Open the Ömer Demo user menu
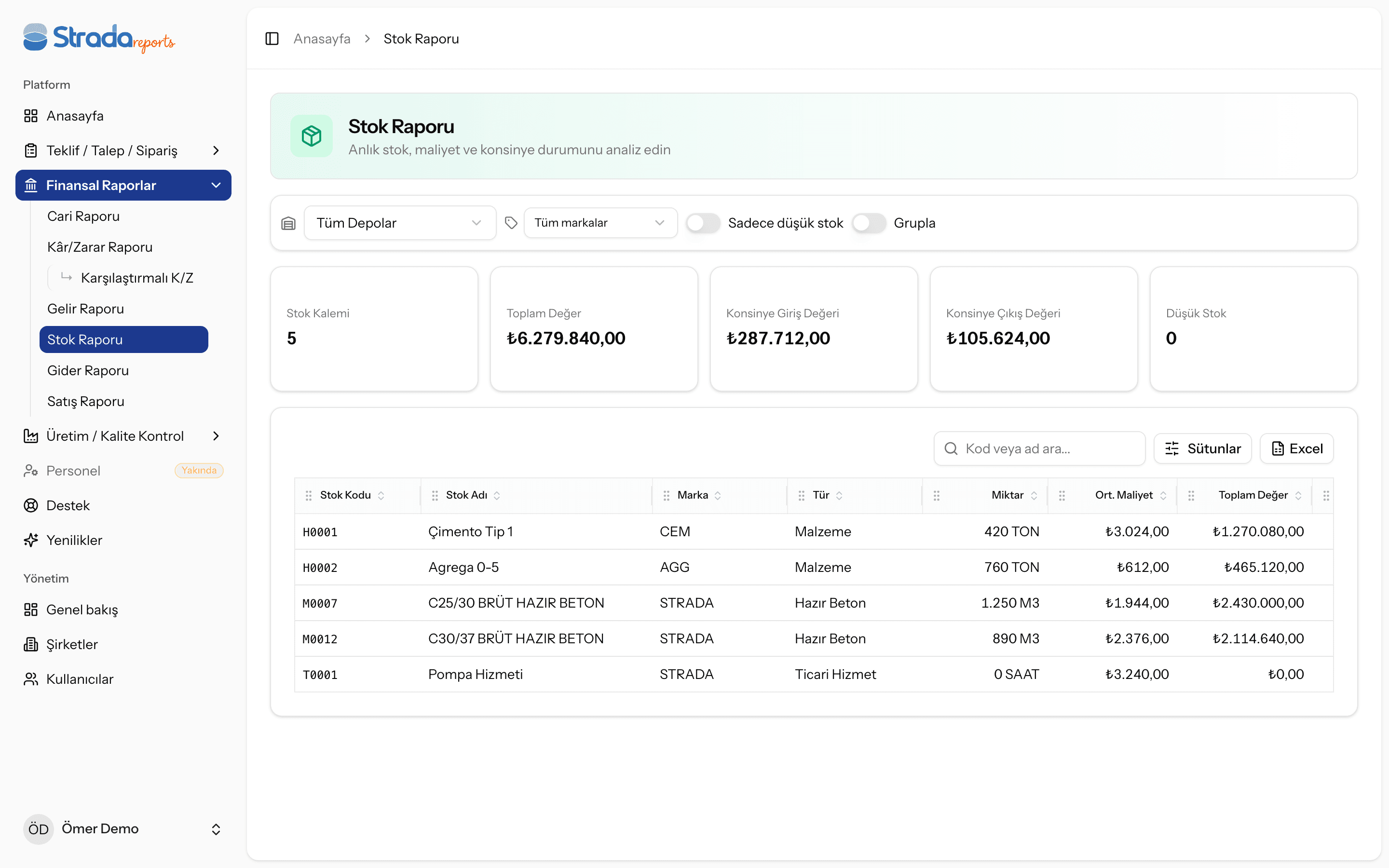The width and height of the screenshot is (1389, 868). (123, 829)
